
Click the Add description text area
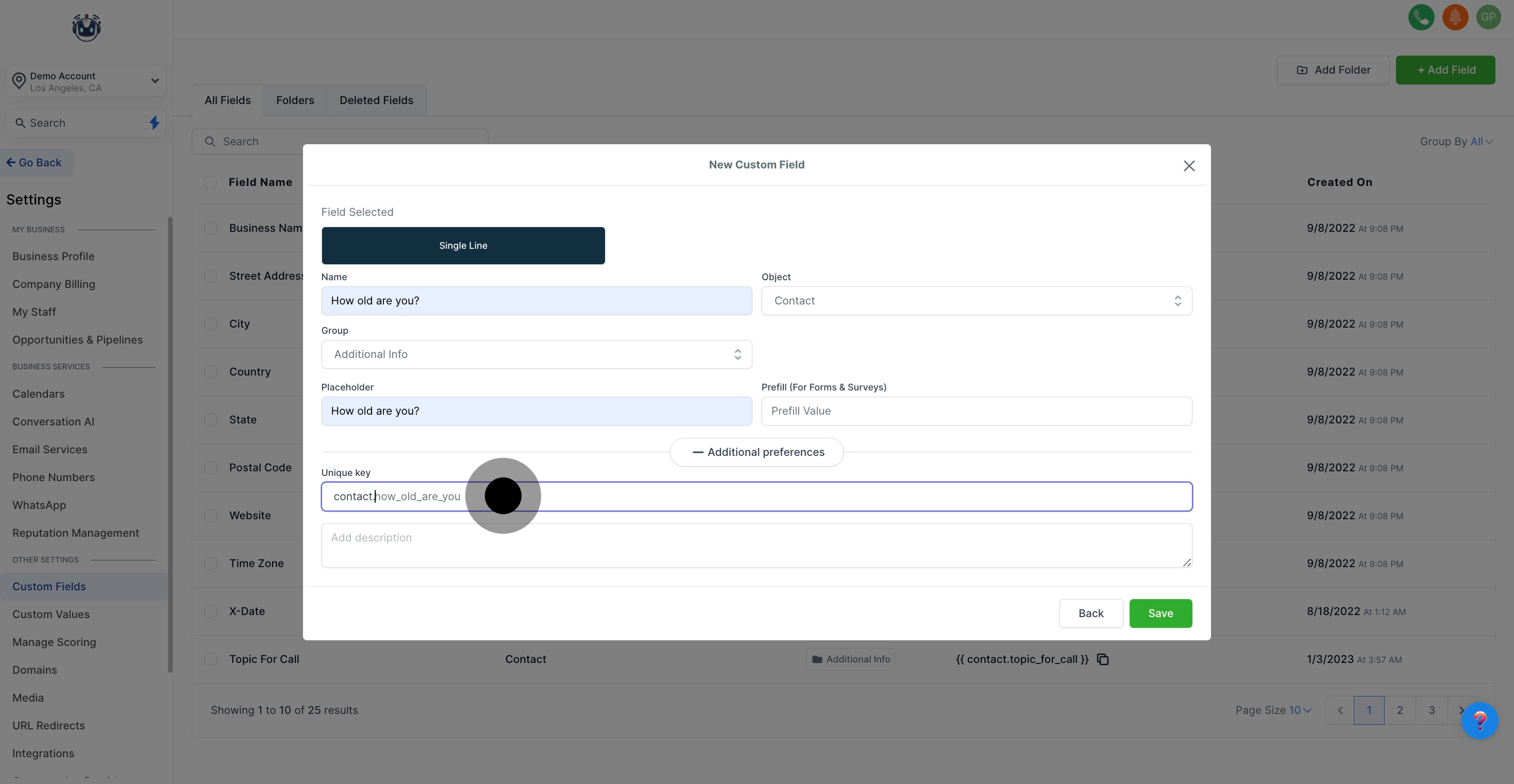pyautogui.click(x=756, y=546)
